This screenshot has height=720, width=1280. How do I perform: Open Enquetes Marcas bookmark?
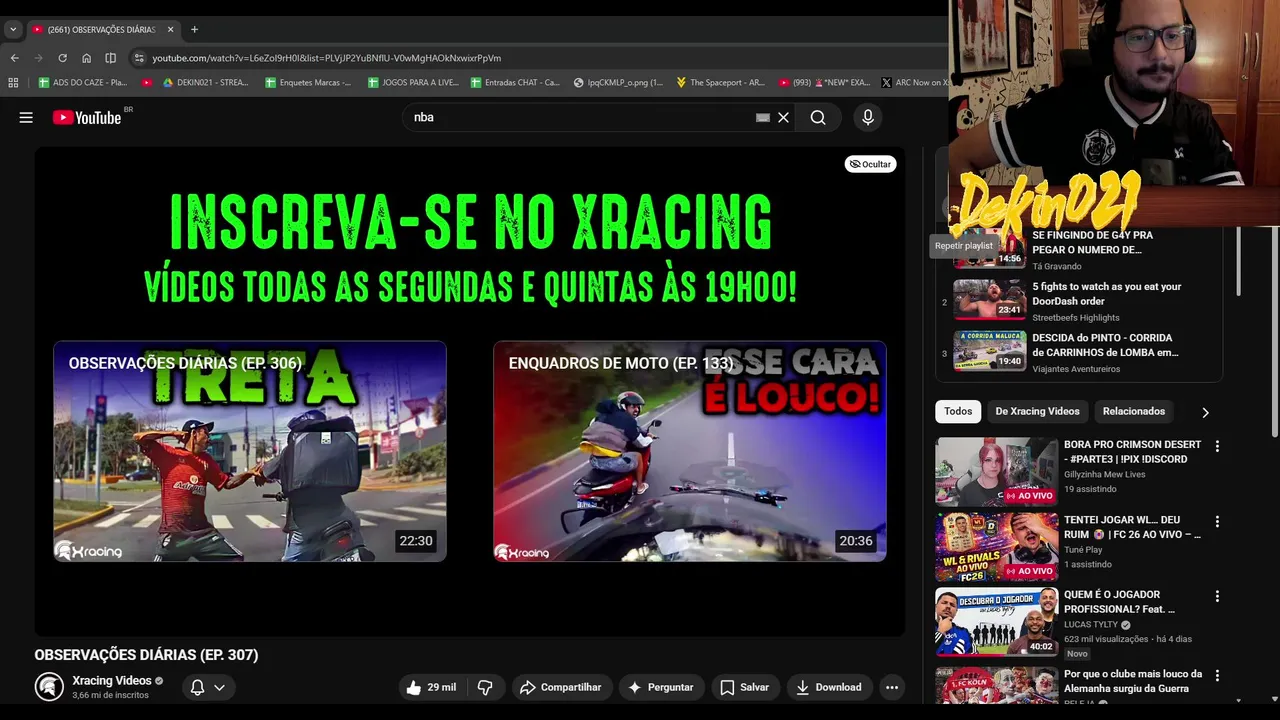coord(308,82)
